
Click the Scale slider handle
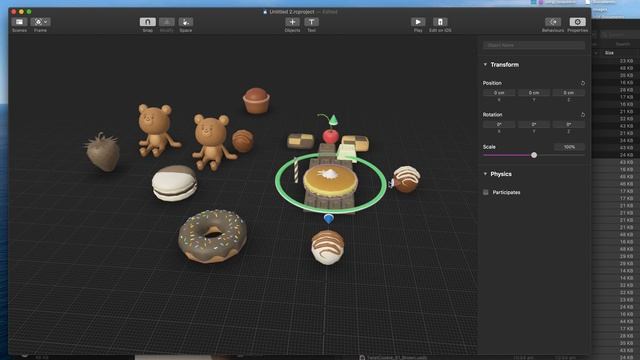[x=534, y=155]
